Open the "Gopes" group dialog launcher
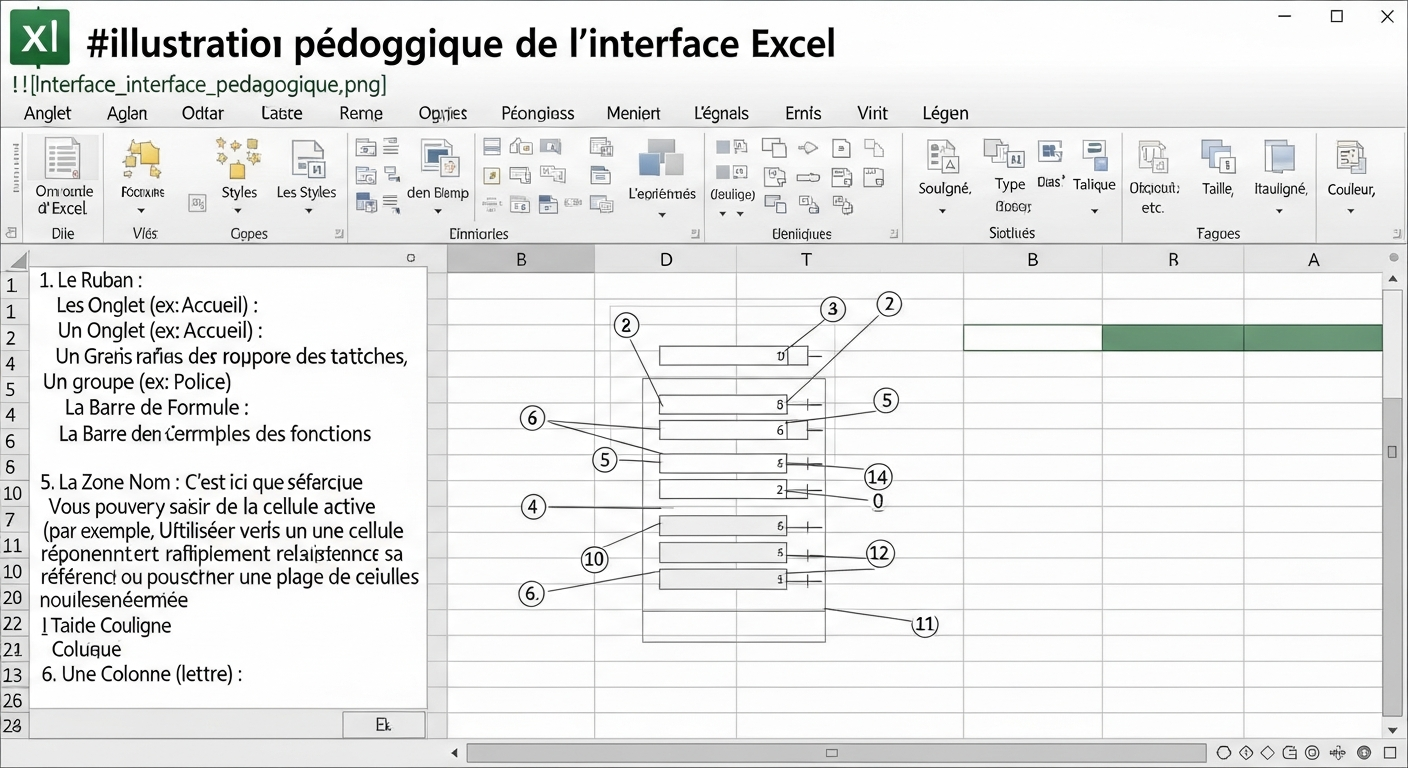 click(339, 233)
